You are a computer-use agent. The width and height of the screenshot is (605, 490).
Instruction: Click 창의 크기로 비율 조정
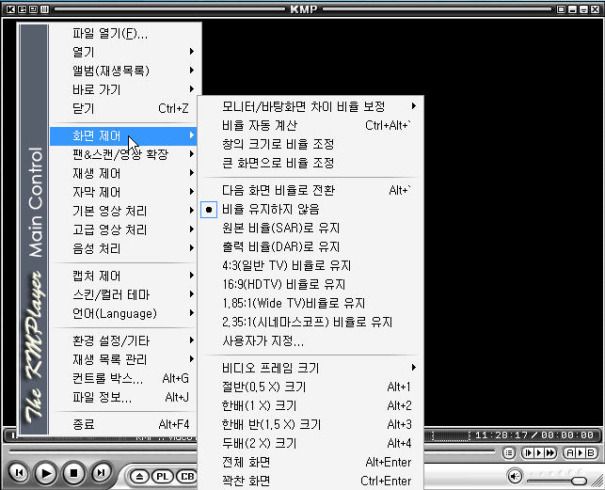[311, 144]
